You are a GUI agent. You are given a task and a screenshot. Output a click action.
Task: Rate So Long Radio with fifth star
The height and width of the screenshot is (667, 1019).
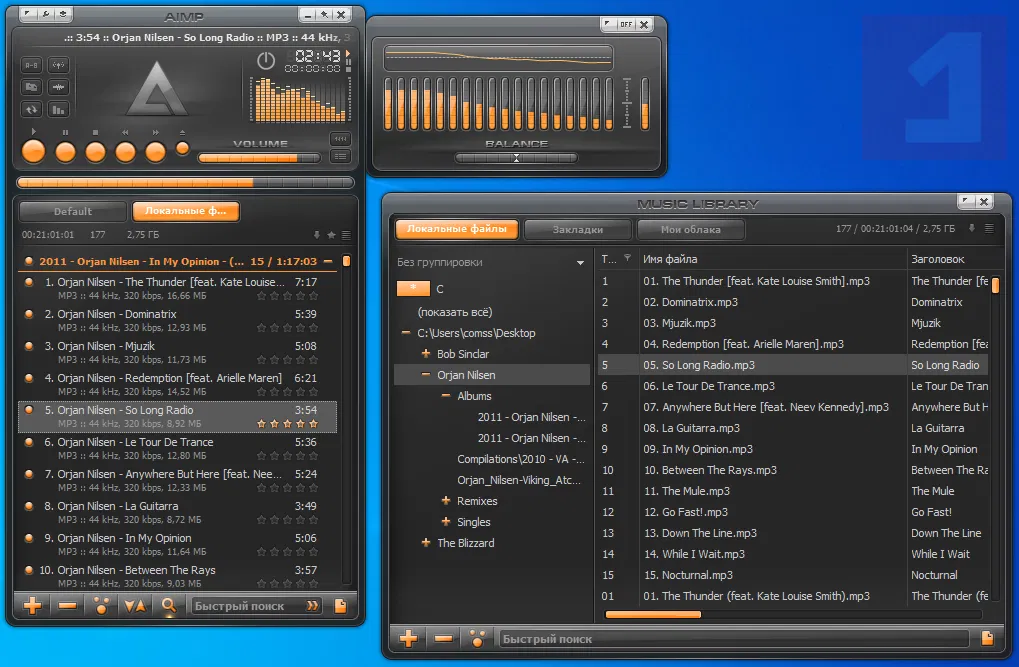tap(314, 424)
